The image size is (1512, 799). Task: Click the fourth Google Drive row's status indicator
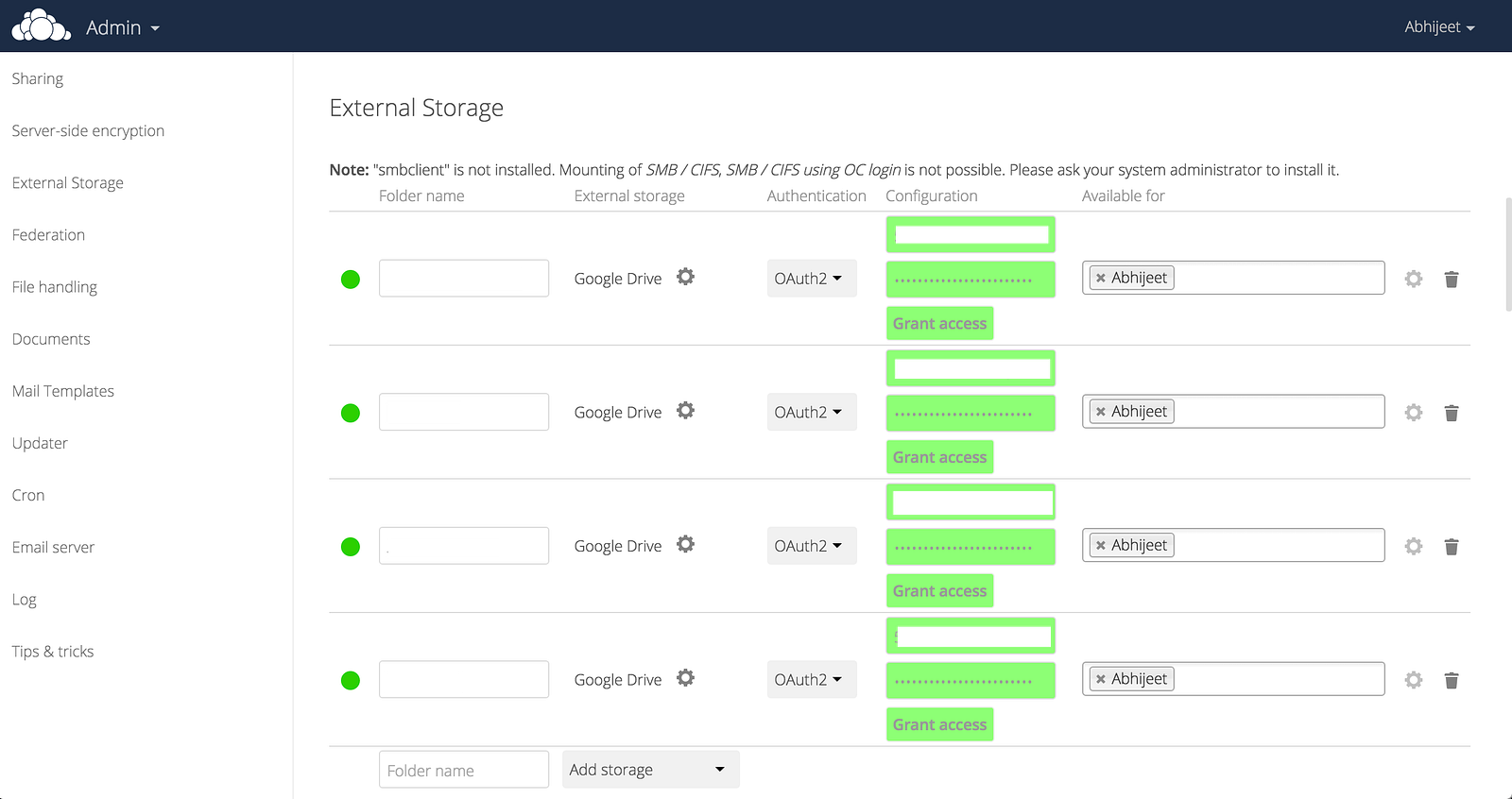[x=351, y=680]
